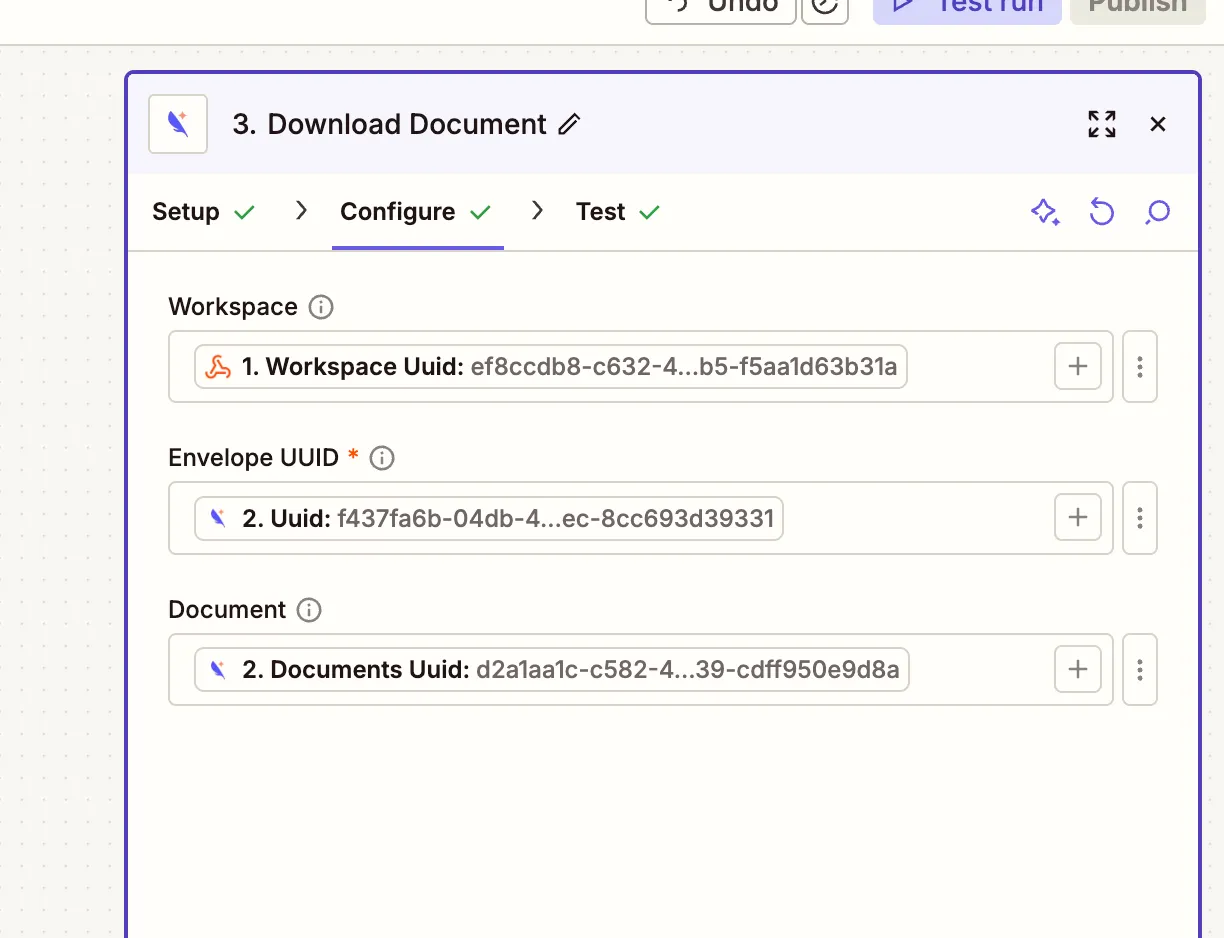
Task: Insert data into Workspace via plus icon
Action: tap(1077, 366)
